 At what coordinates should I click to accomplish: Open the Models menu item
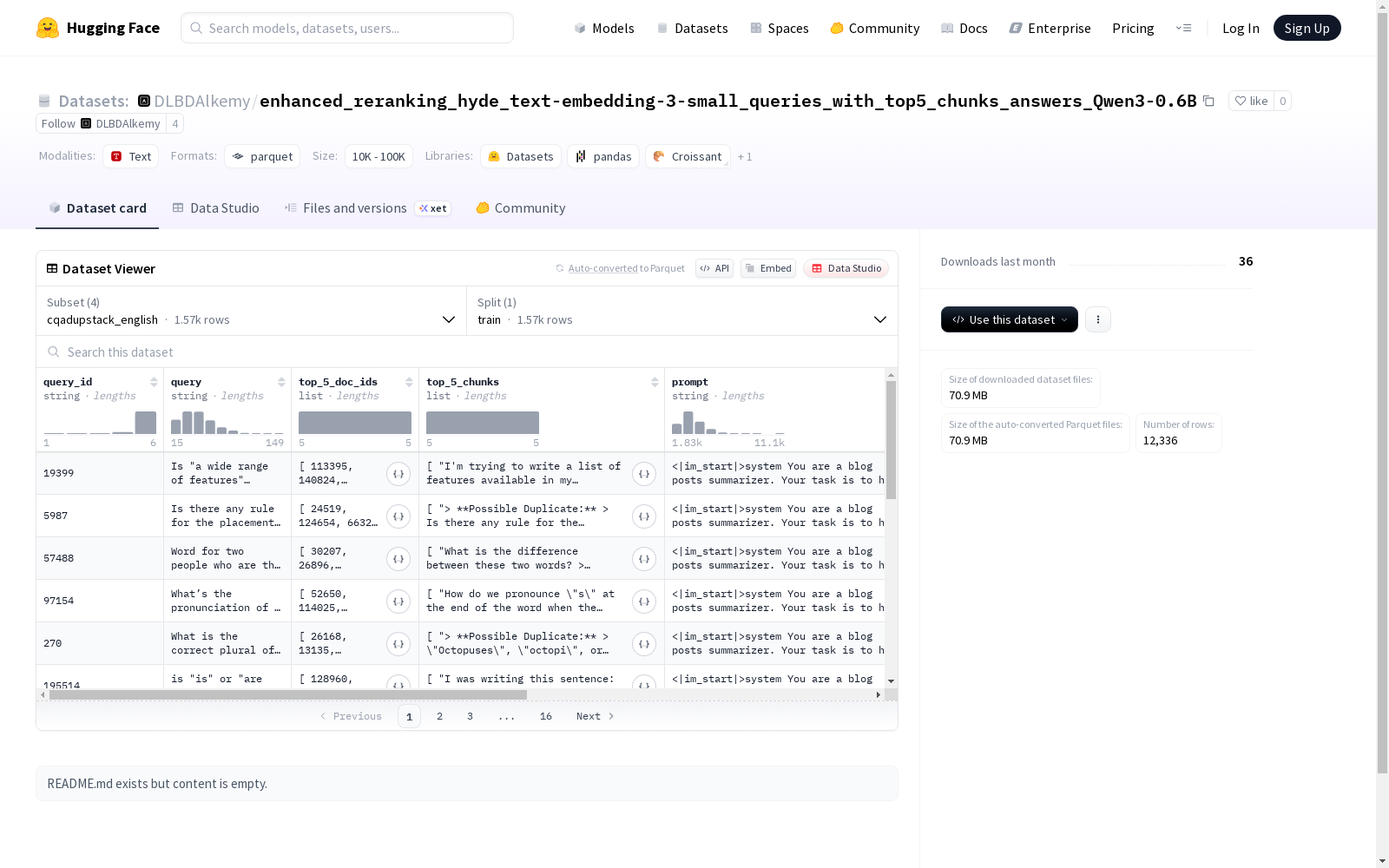(x=604, y=28)
